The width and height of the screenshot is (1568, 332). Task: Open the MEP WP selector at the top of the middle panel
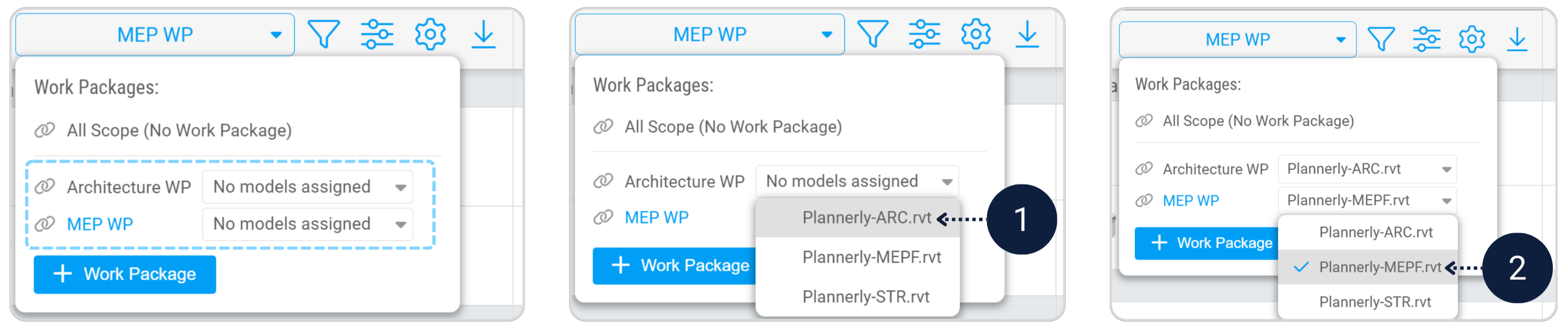709,35
